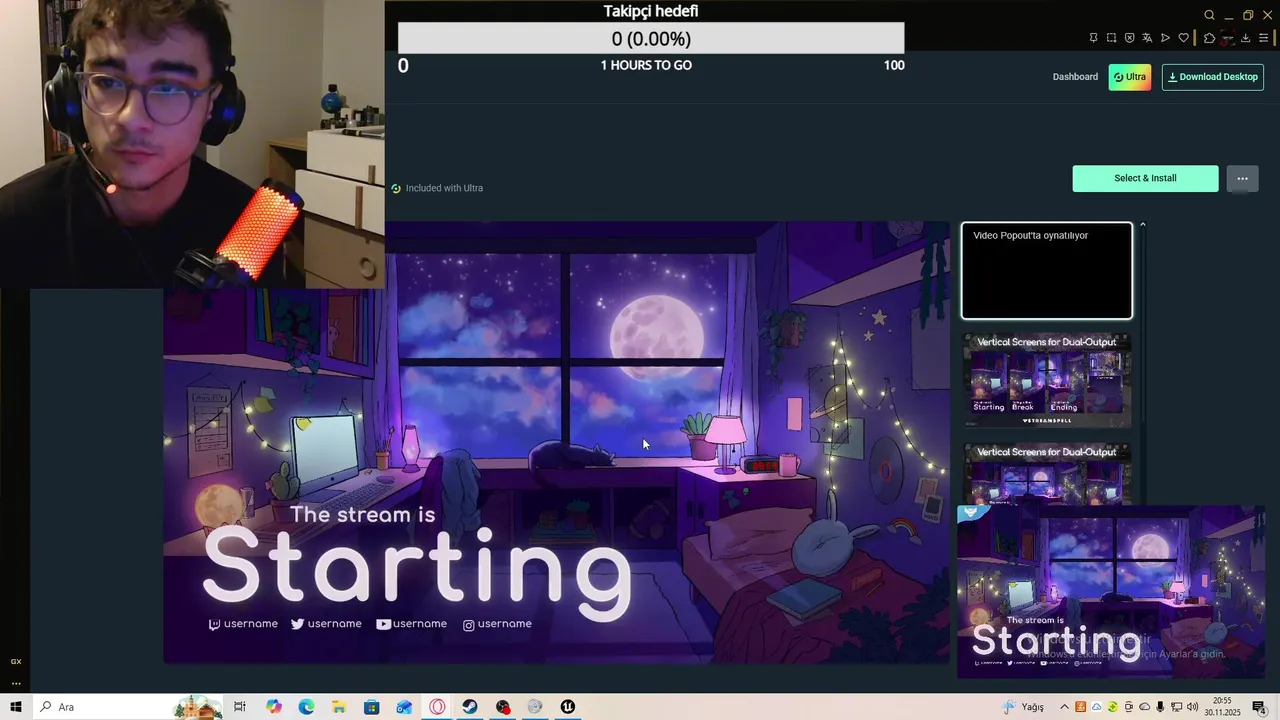Screen dimensions: 1280x720
Task: Open the sidebar three-dot menu
Action: pos(15,683)
